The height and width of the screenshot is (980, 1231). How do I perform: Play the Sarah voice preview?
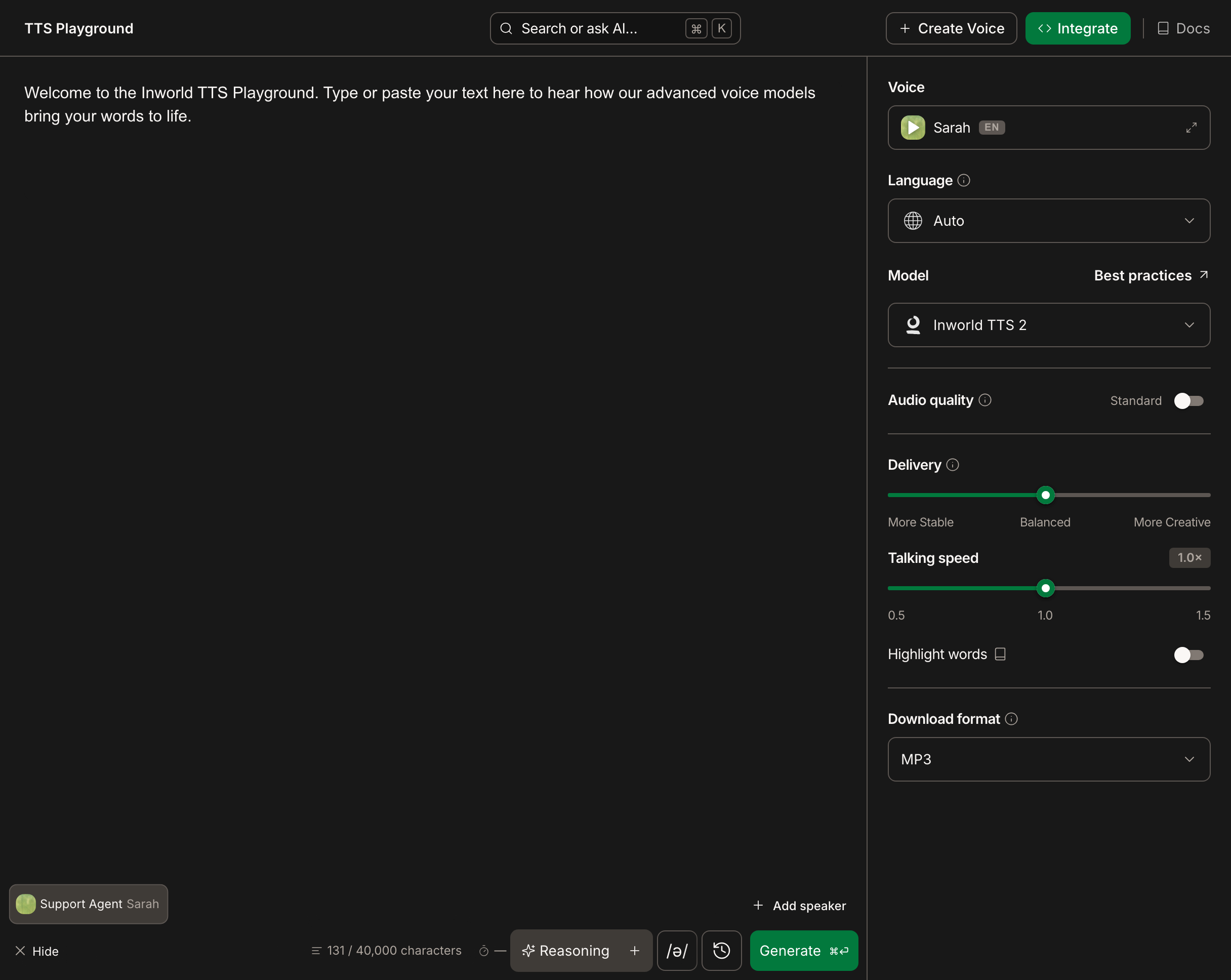point(913,128)
